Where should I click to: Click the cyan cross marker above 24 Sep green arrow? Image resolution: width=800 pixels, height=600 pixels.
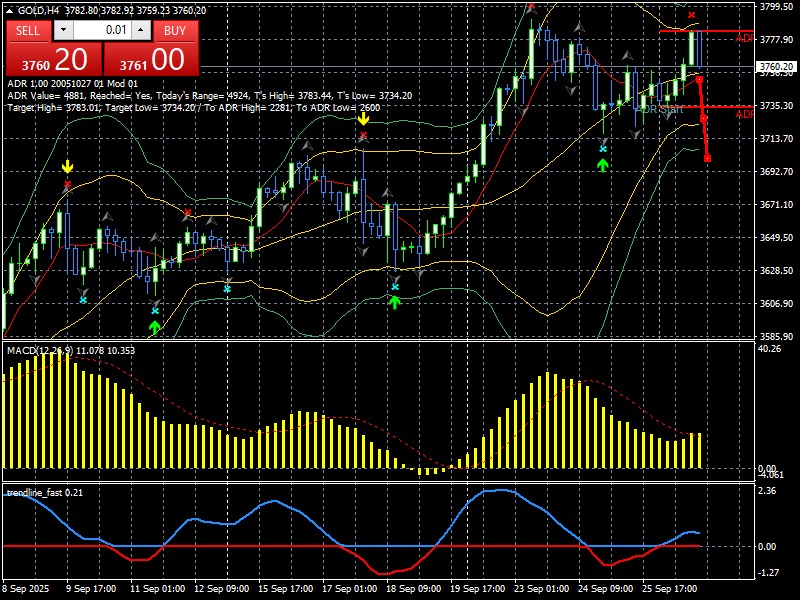tap(603, 149)
